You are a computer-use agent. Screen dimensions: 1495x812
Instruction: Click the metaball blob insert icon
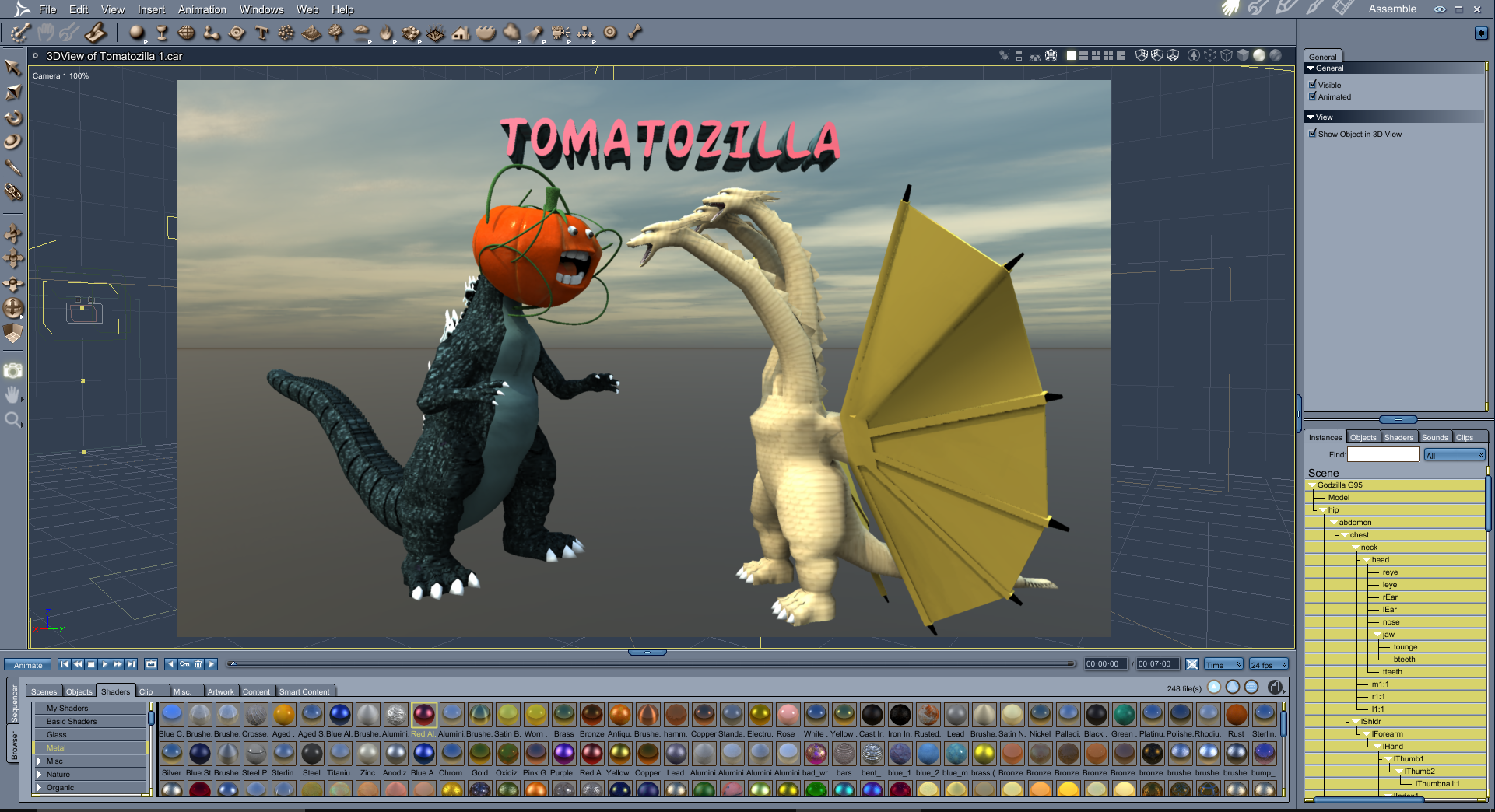pos(212,33)
